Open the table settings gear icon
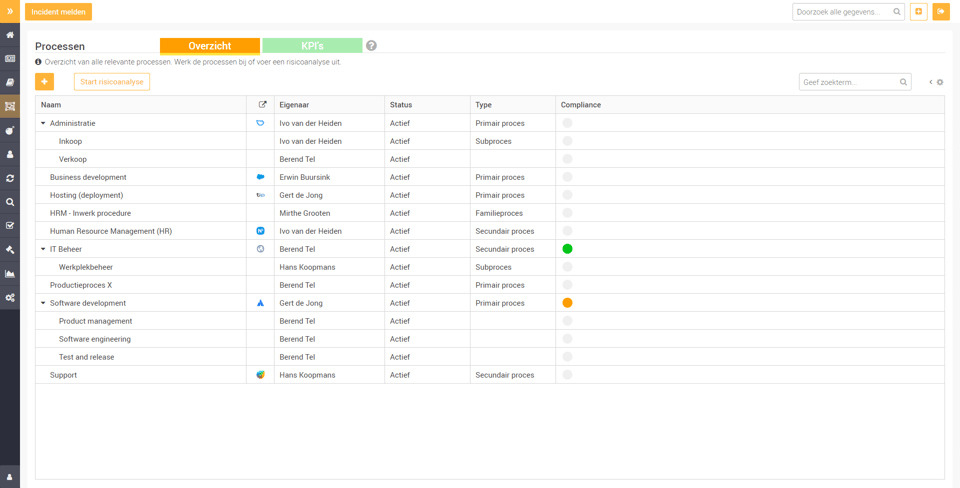960x488 pixels. pyautogui.click(x=940, y=82)
